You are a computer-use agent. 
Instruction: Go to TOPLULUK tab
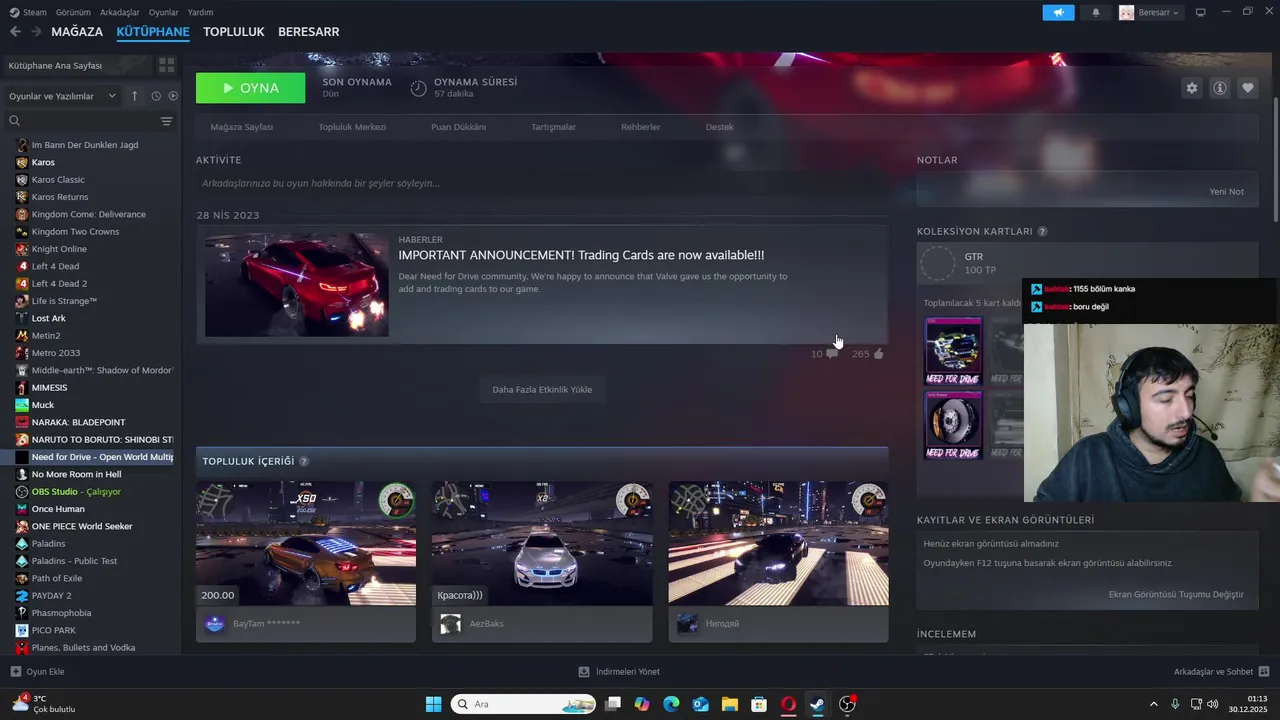[233, 32]
